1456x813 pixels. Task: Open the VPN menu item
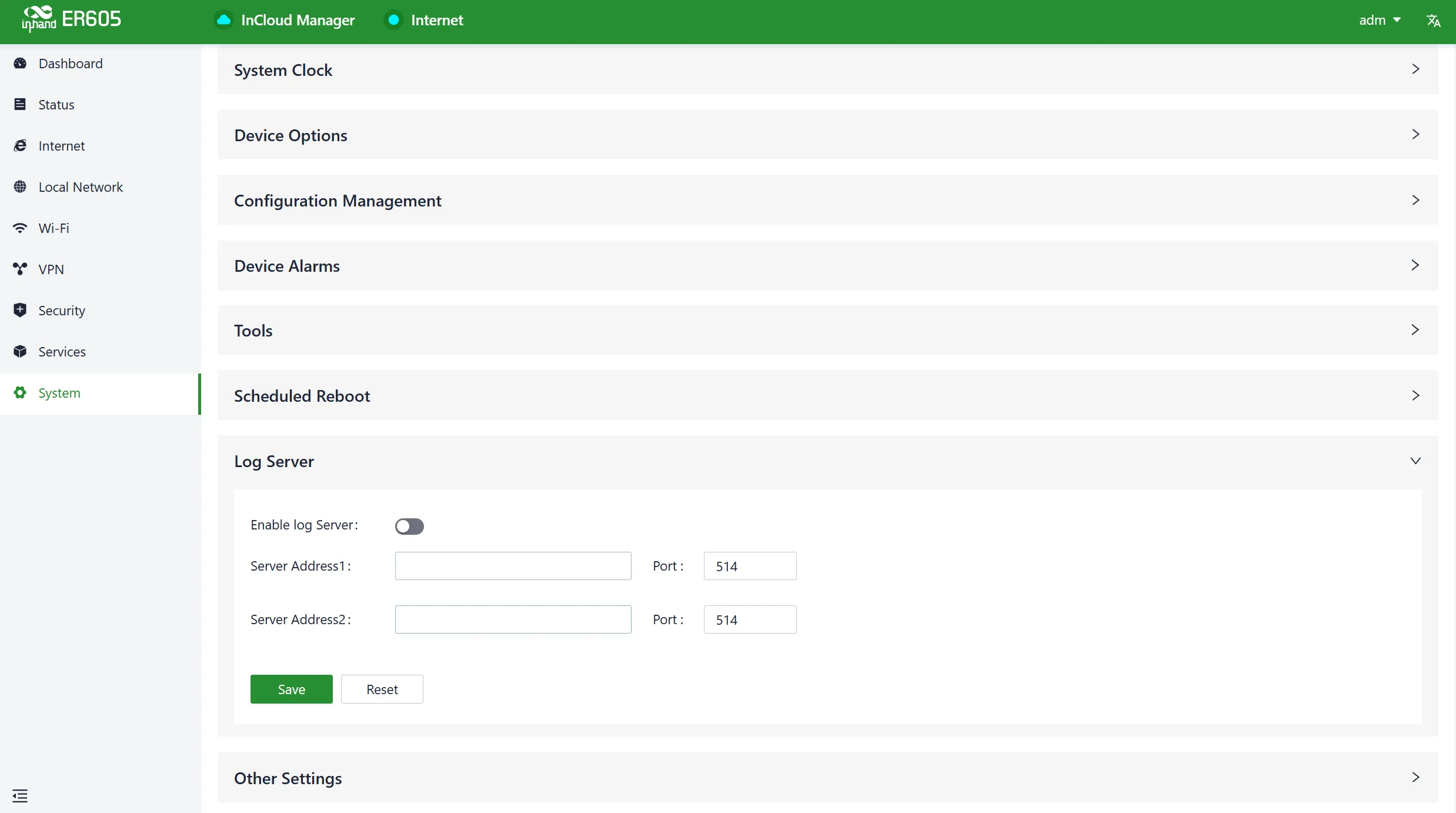point(100,269)
